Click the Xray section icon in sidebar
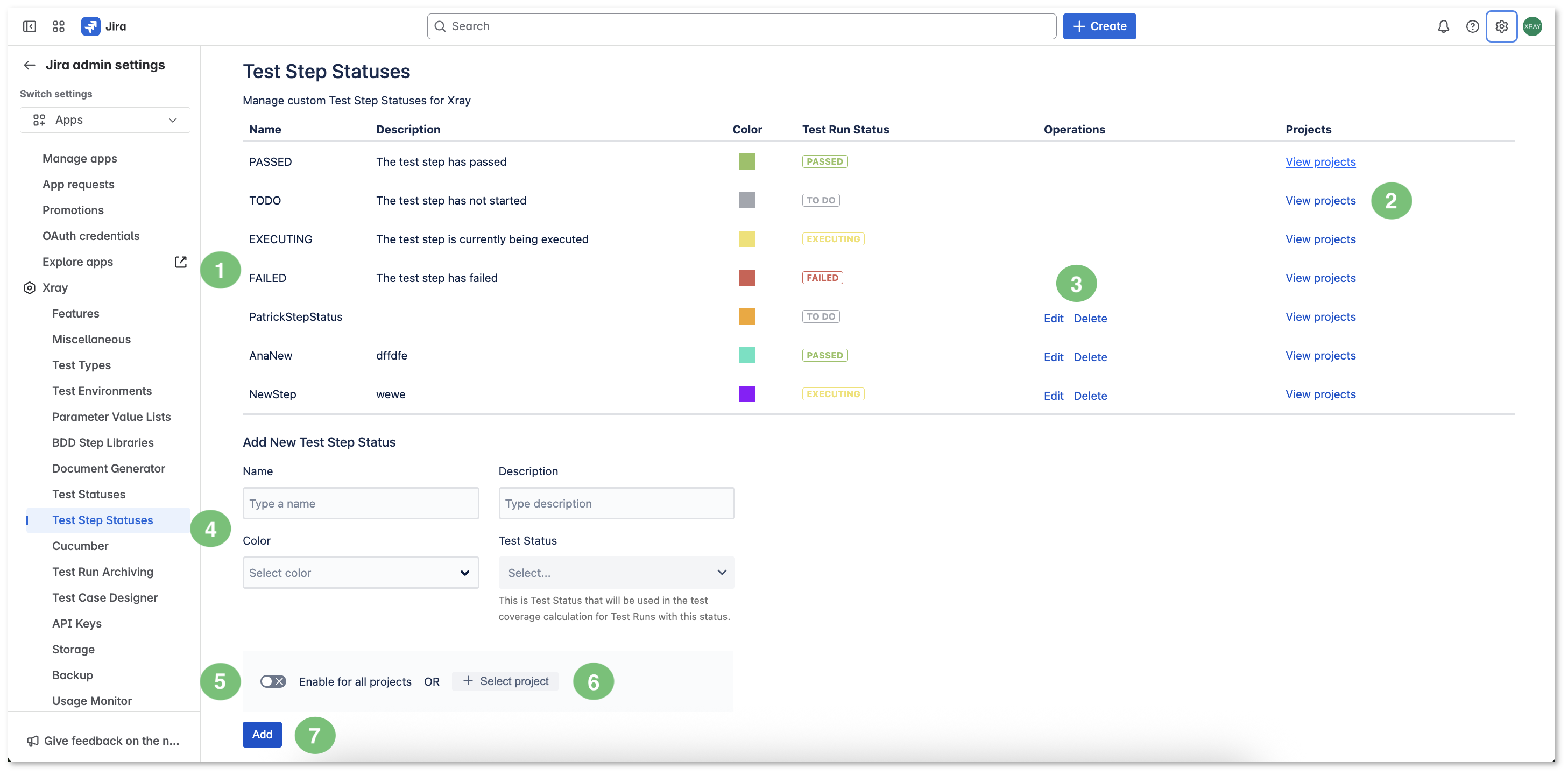 pyautogui.click(x=29, y=288)
